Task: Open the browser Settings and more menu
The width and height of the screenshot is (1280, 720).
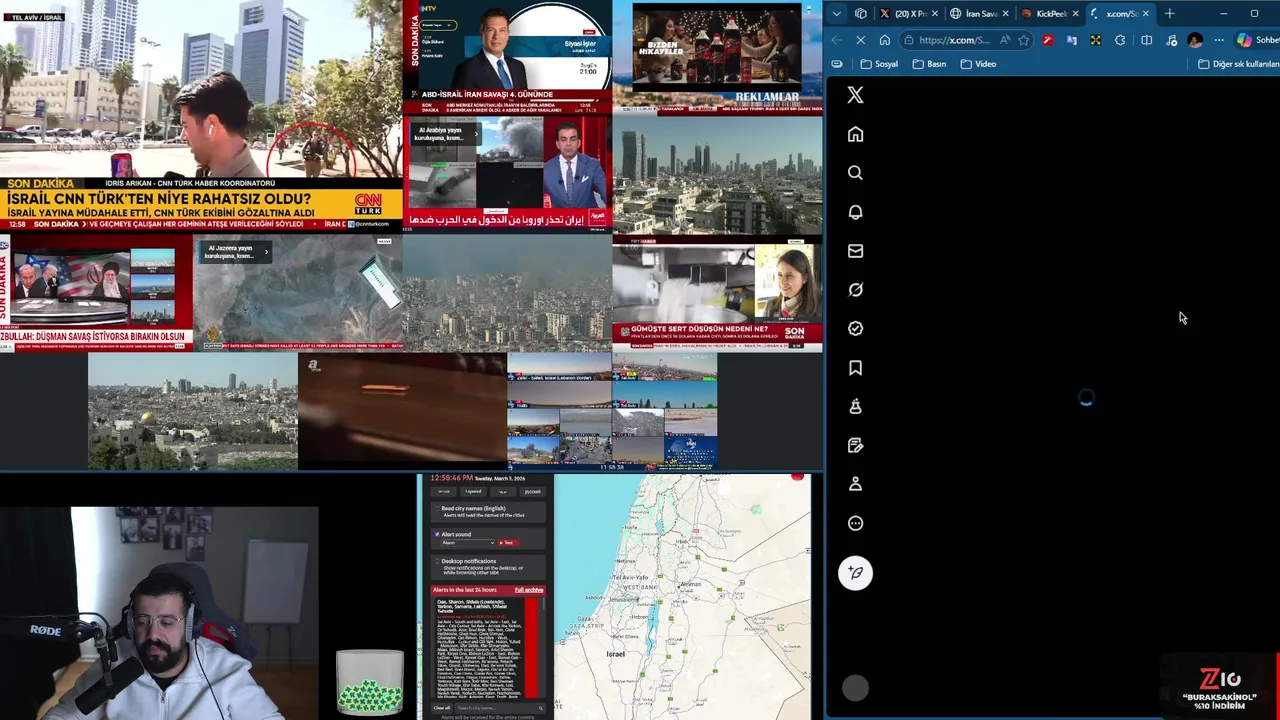Action: [1219, 40]
